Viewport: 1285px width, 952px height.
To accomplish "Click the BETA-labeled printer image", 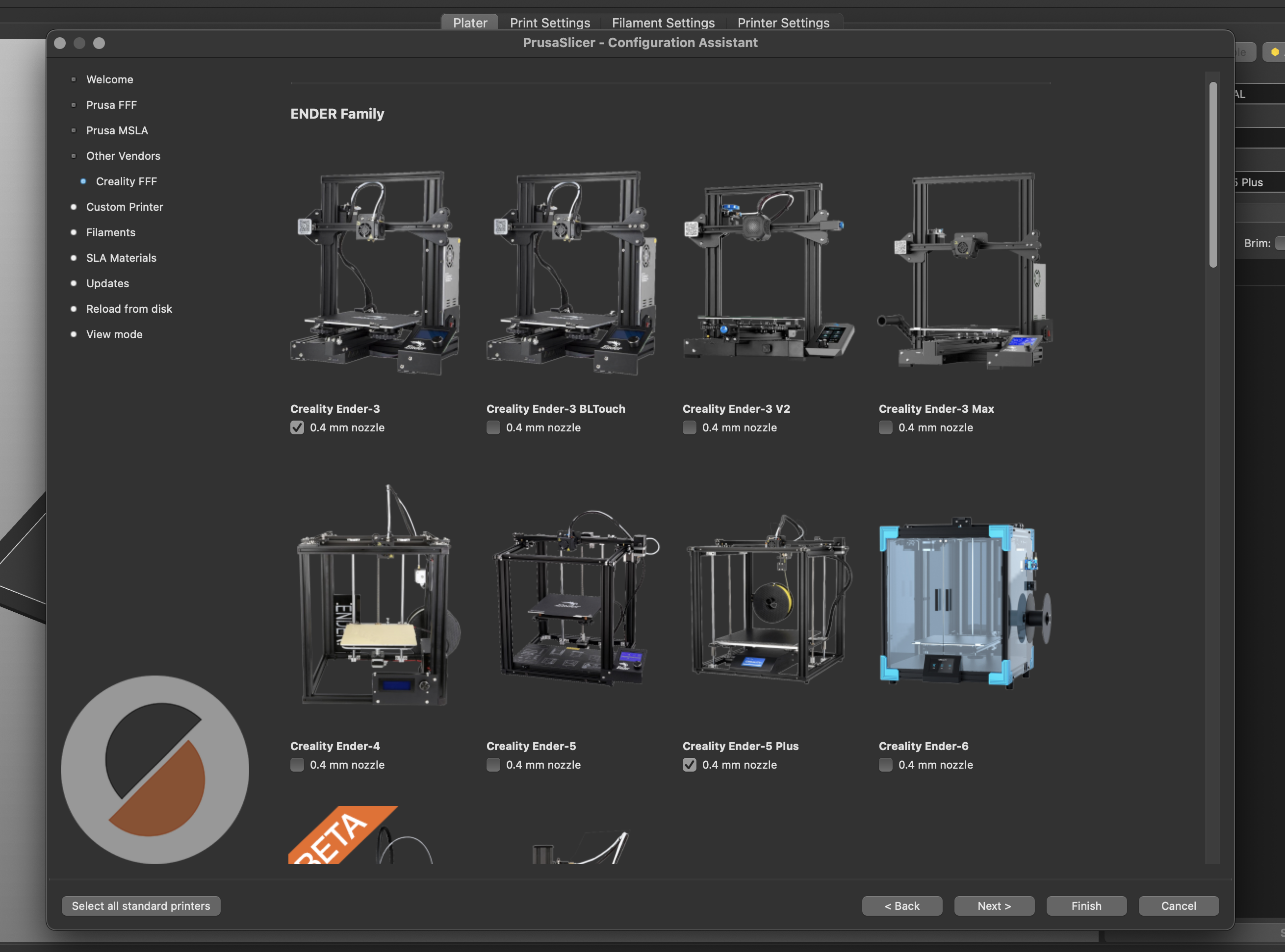I will [x=361, y=834].
